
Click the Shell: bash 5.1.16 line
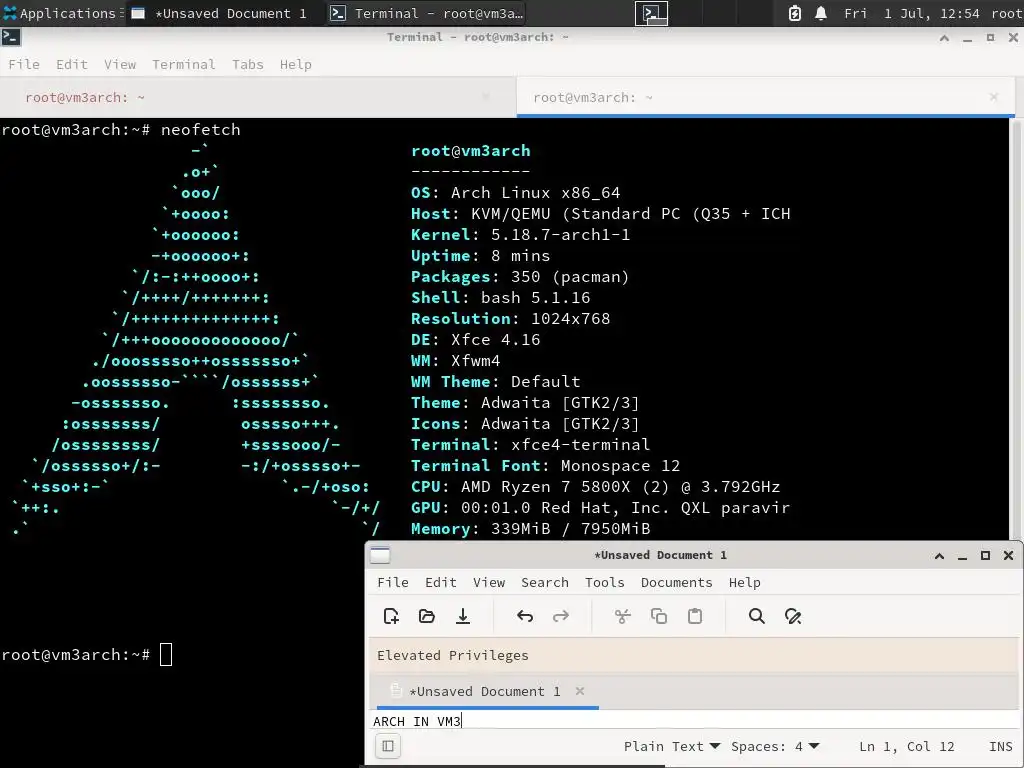click(500, 298)
